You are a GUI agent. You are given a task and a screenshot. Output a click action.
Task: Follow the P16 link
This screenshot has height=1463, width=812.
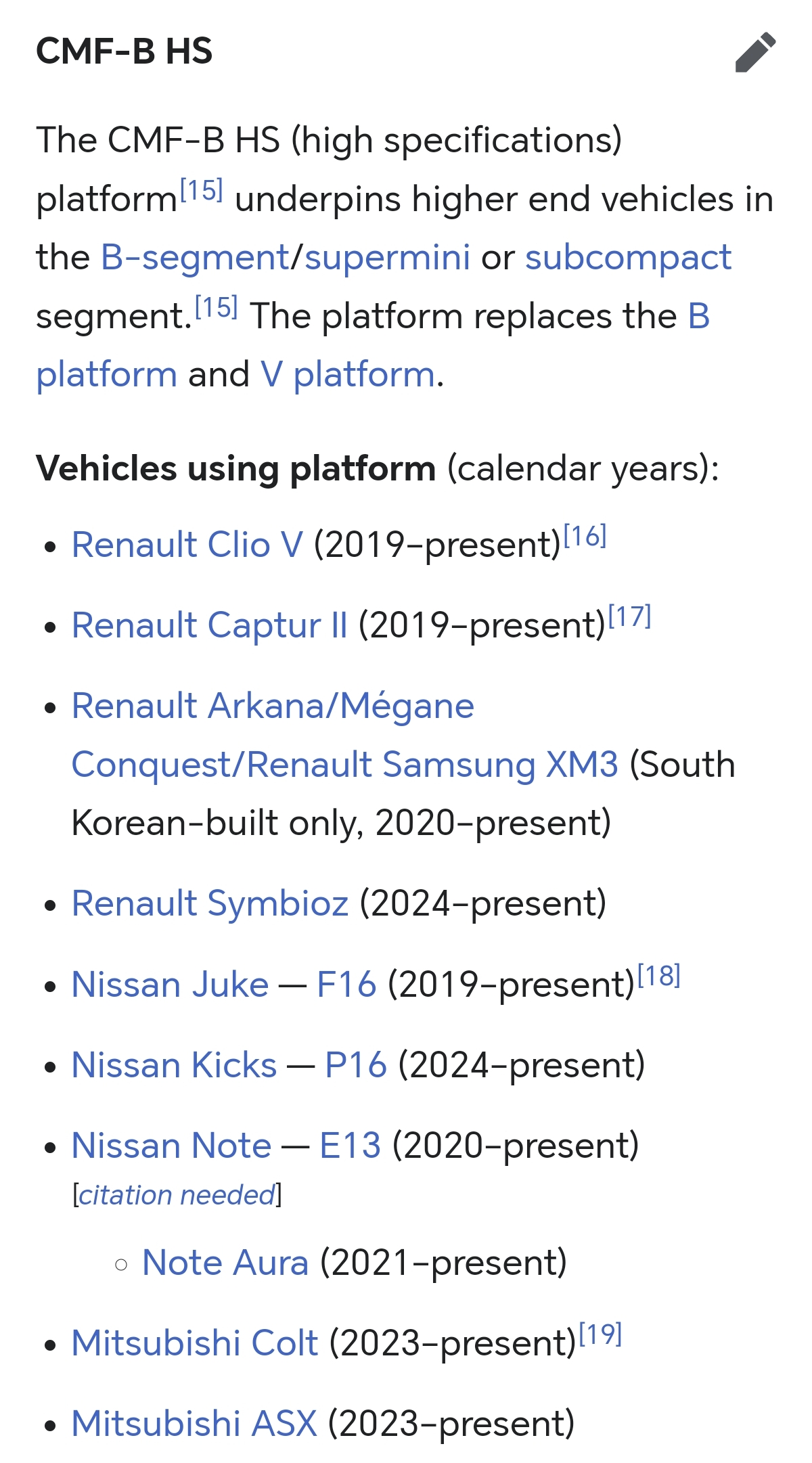(356, 1065)
